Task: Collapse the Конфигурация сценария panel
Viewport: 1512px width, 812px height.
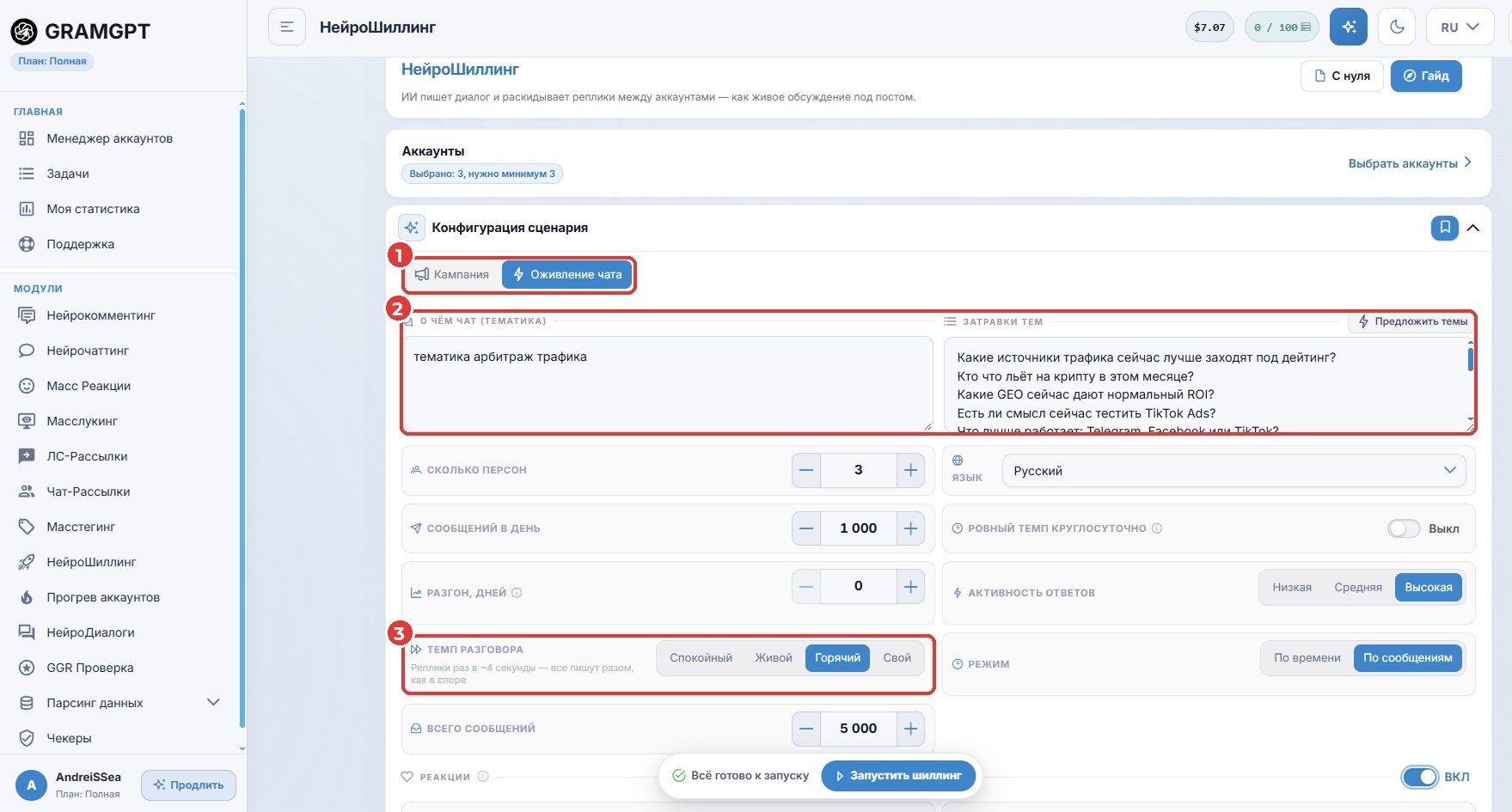Action: tap(1473, 228)
